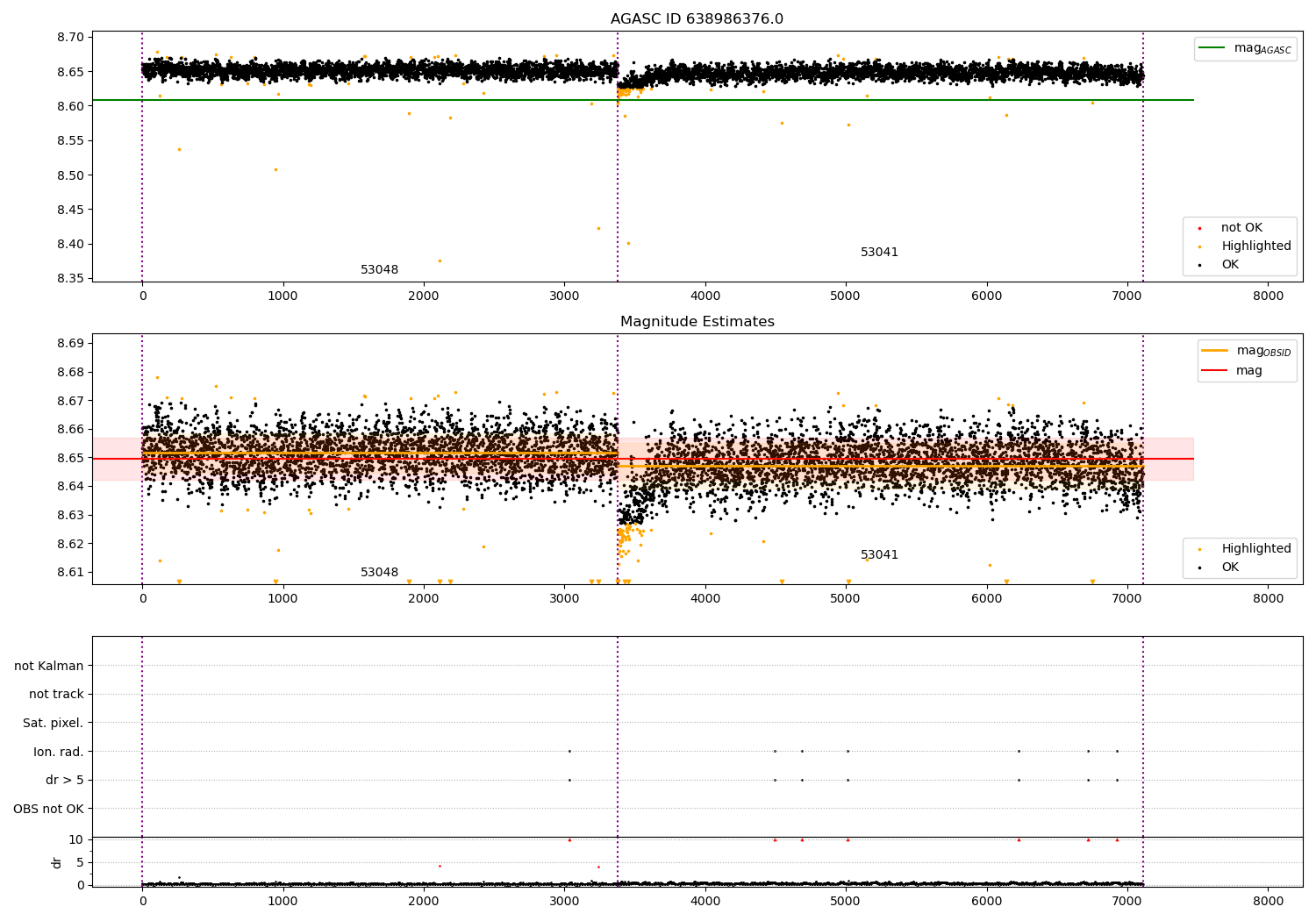Click x-axis tick '4000' under Magnitude Estimates plot
This screenshot has height=921, width=1316.
[x=705, y=599]
